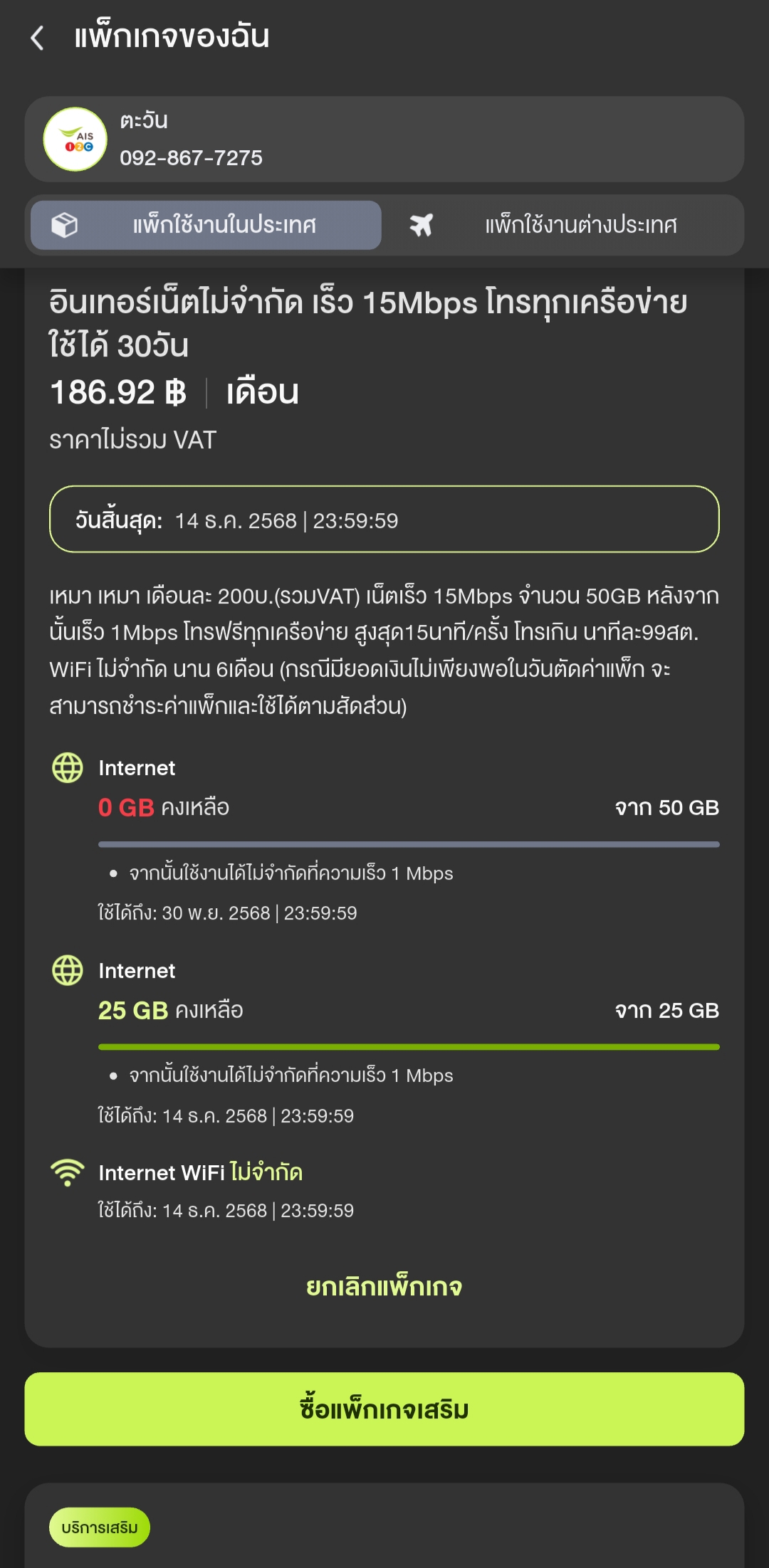Click the package box icon
Screen dimensions: 769x1568
tap(64, 225)
